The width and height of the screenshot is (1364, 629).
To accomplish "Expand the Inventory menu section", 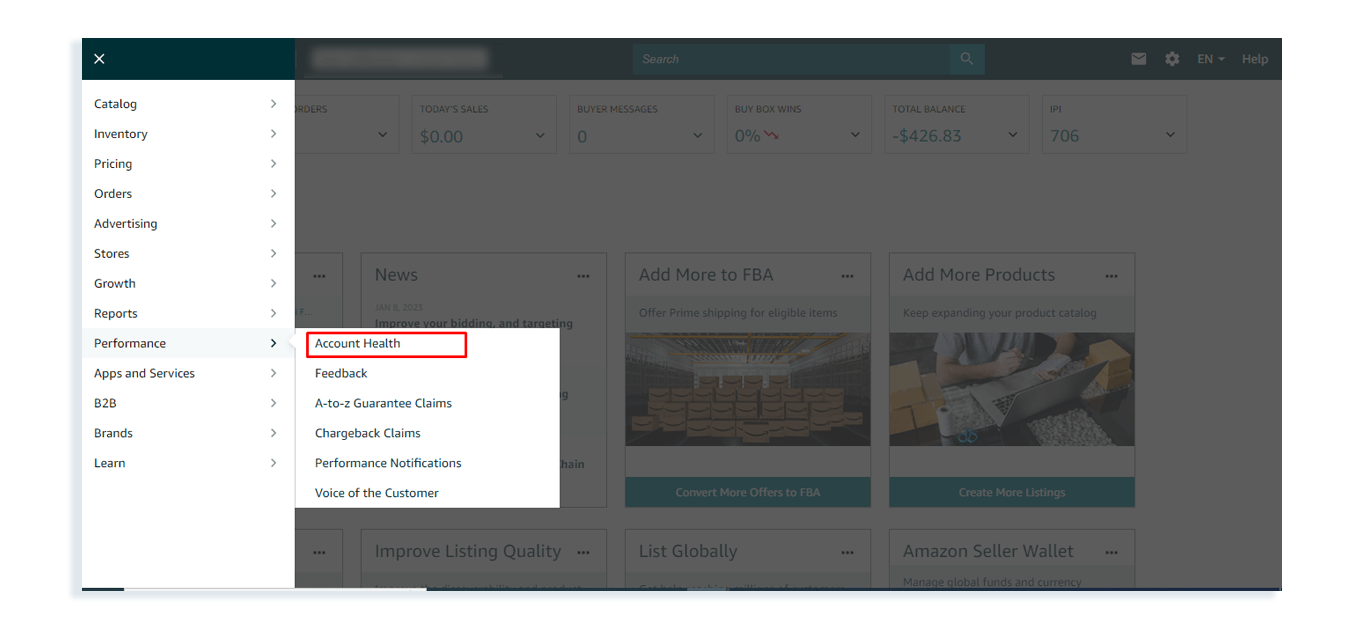I will click(120, 133).
